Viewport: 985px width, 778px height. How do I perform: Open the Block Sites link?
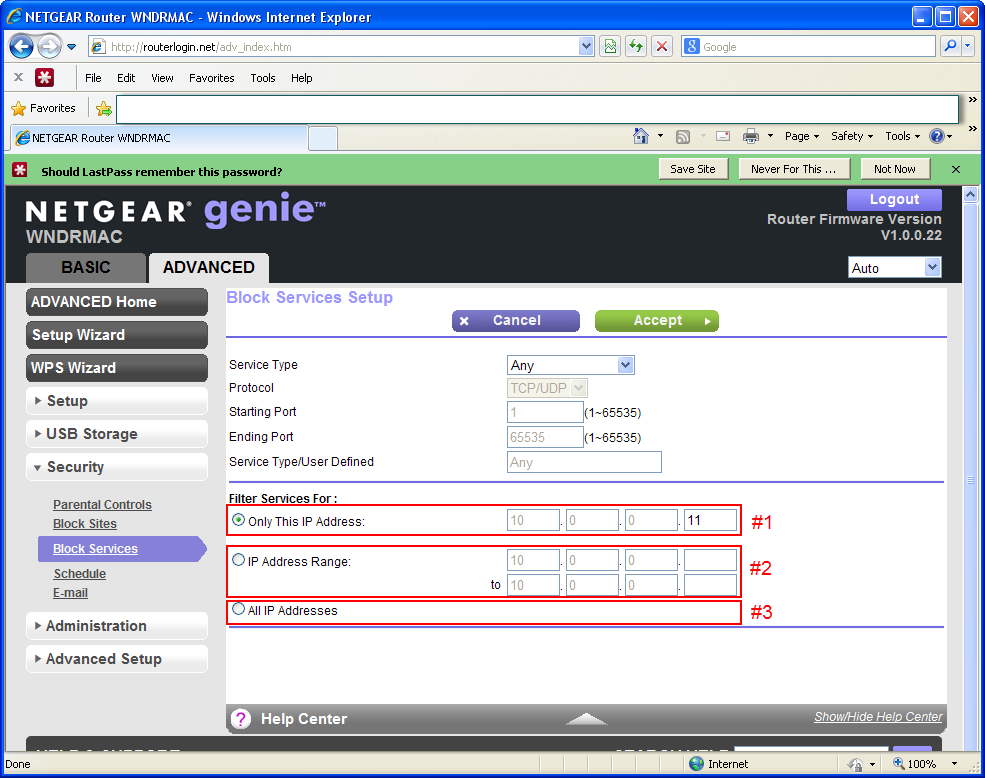pos(85,523)
